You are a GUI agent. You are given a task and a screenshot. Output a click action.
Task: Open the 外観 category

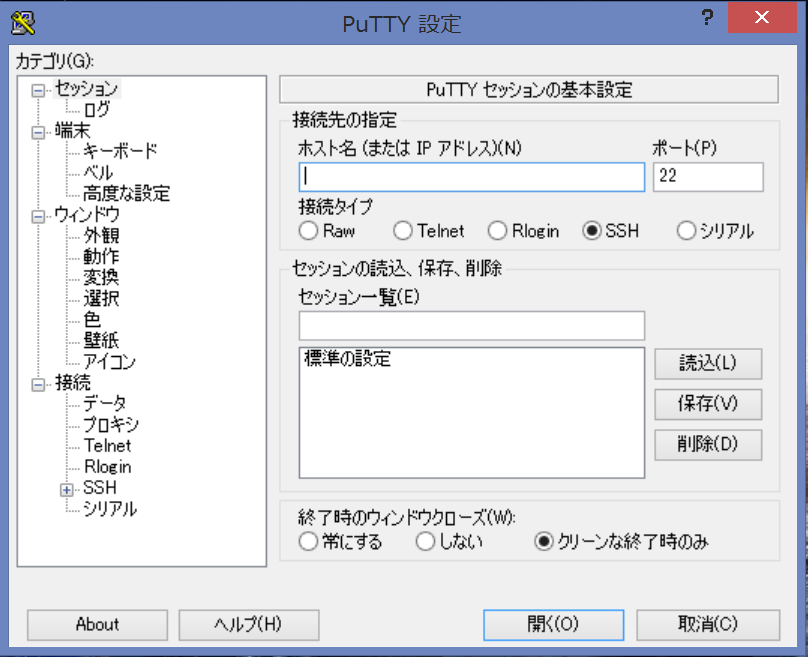tap(102, 235)
